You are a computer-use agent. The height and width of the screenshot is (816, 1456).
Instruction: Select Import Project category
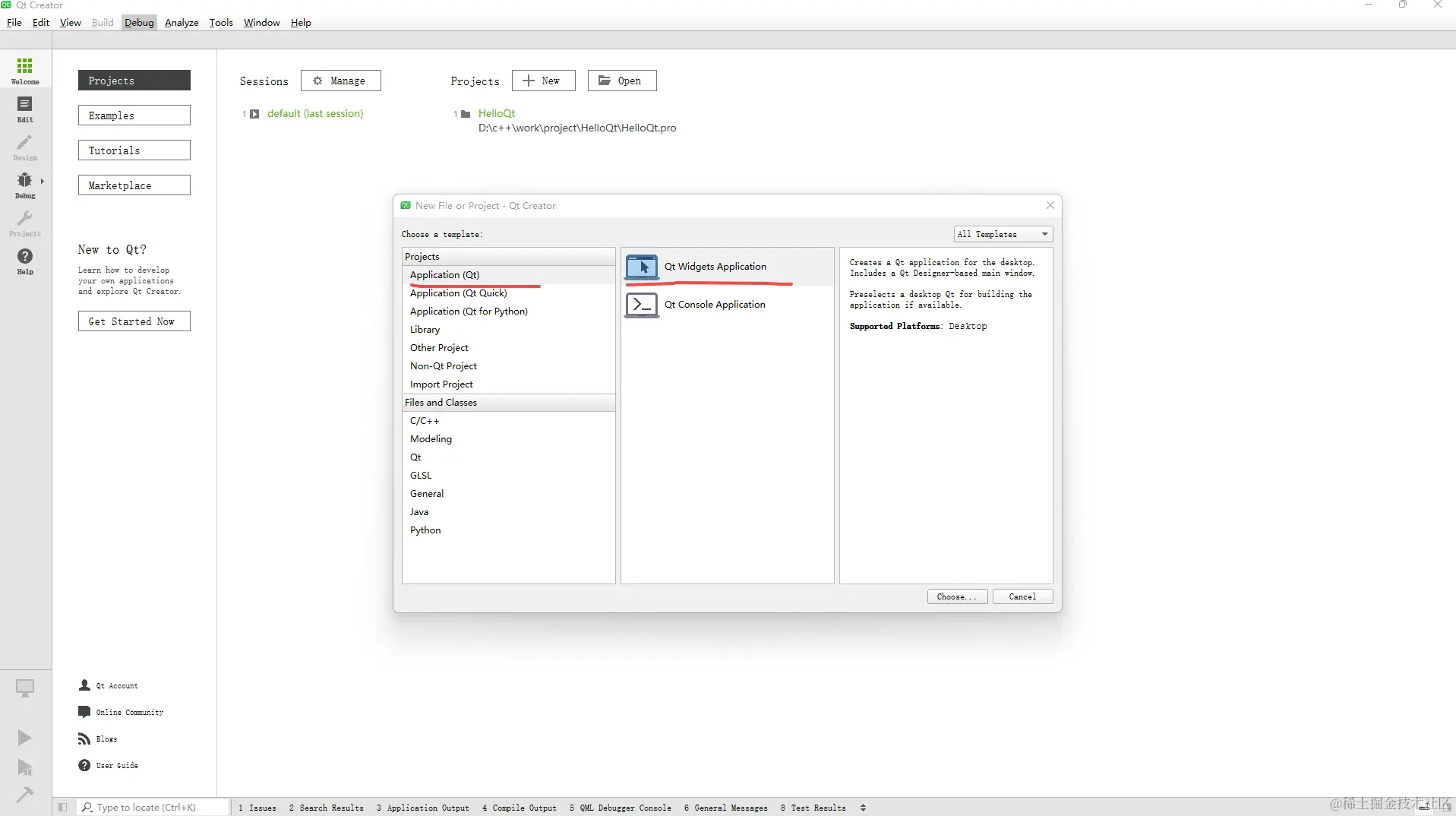click(508, 384)
